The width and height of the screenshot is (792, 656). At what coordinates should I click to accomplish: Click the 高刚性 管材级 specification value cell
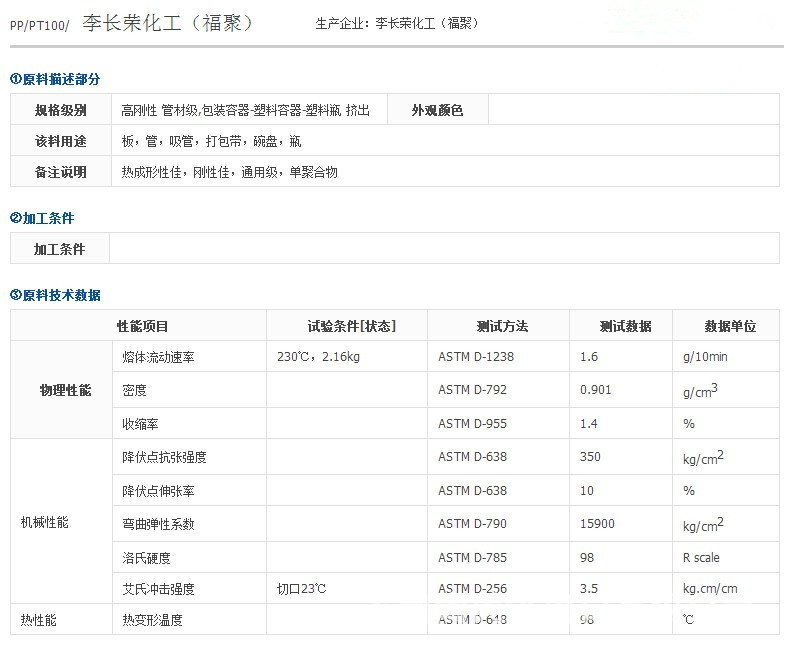pos(249,110)
